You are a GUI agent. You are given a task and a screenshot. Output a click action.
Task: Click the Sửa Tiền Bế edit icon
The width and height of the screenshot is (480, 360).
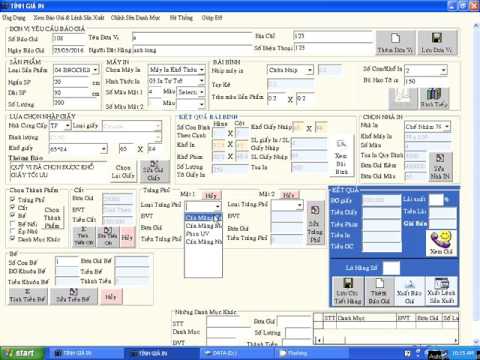(x=74, y=296)
